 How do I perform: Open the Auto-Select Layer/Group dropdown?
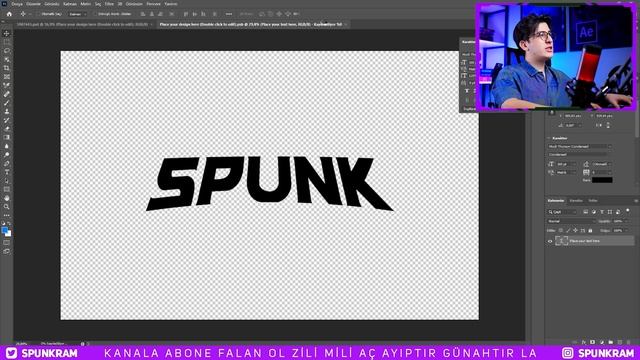point(78,14)
